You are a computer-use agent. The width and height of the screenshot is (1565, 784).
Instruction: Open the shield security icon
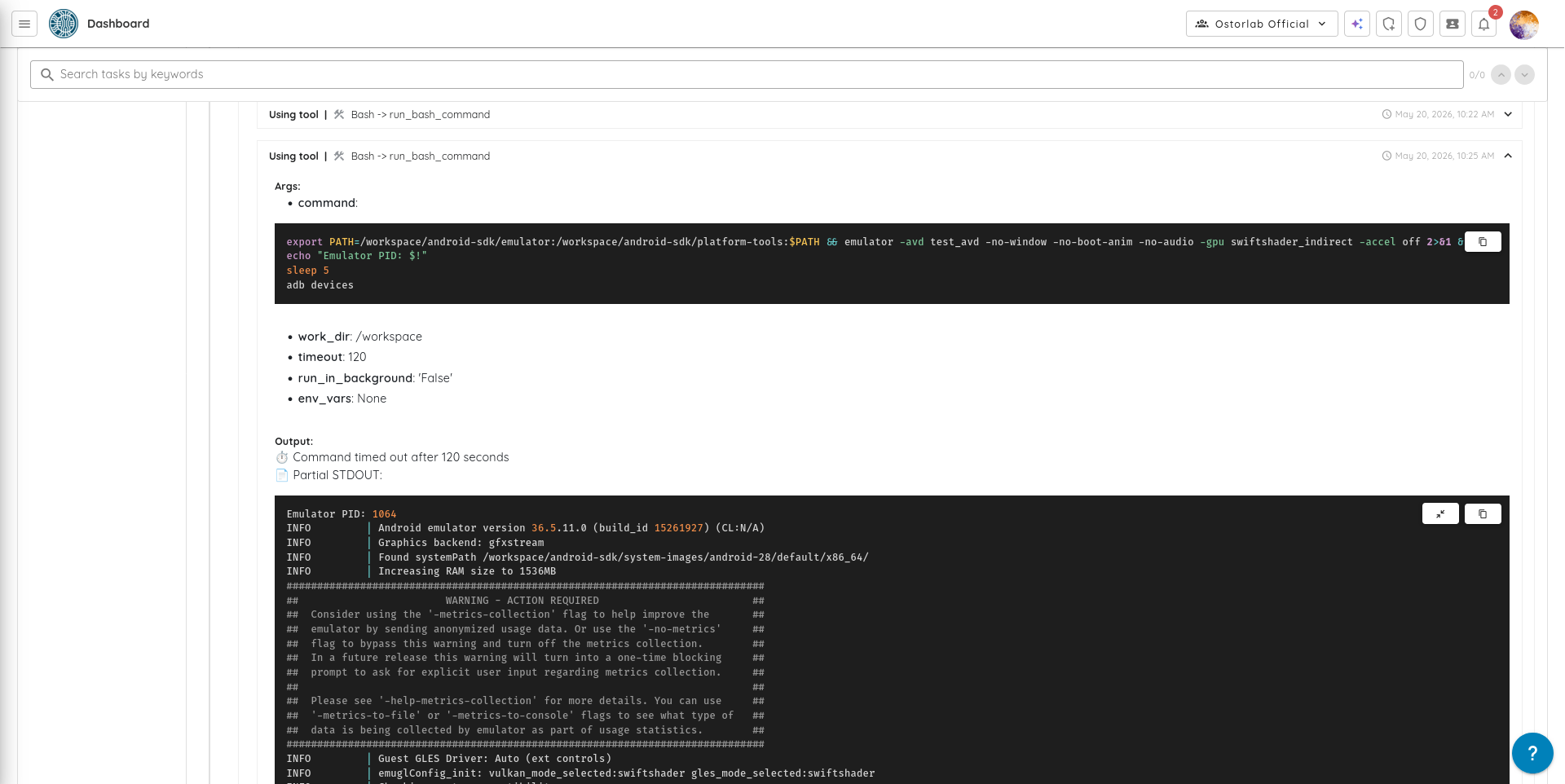point(1421,24)
